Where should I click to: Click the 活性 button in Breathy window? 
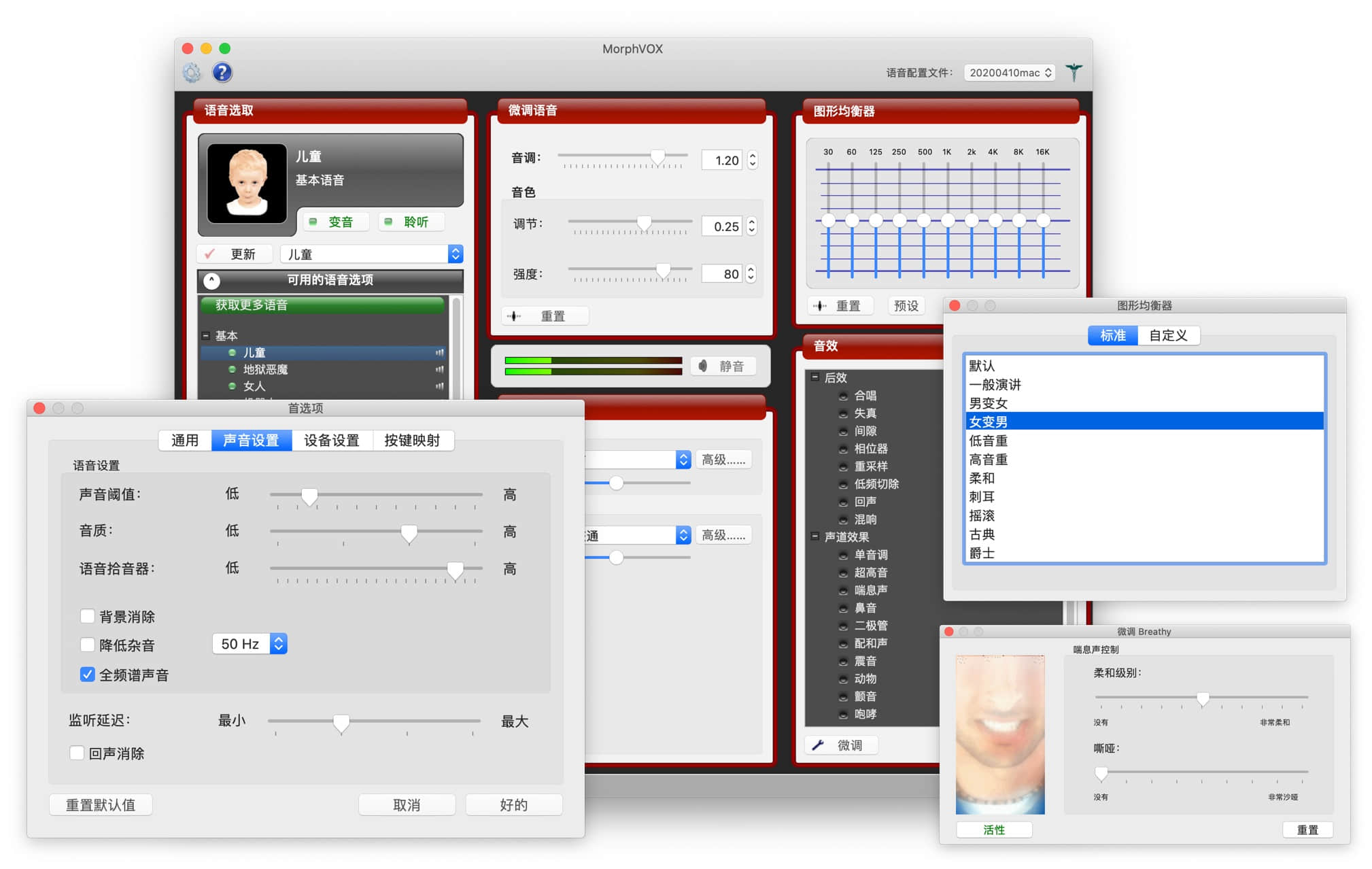click(993, 830)
